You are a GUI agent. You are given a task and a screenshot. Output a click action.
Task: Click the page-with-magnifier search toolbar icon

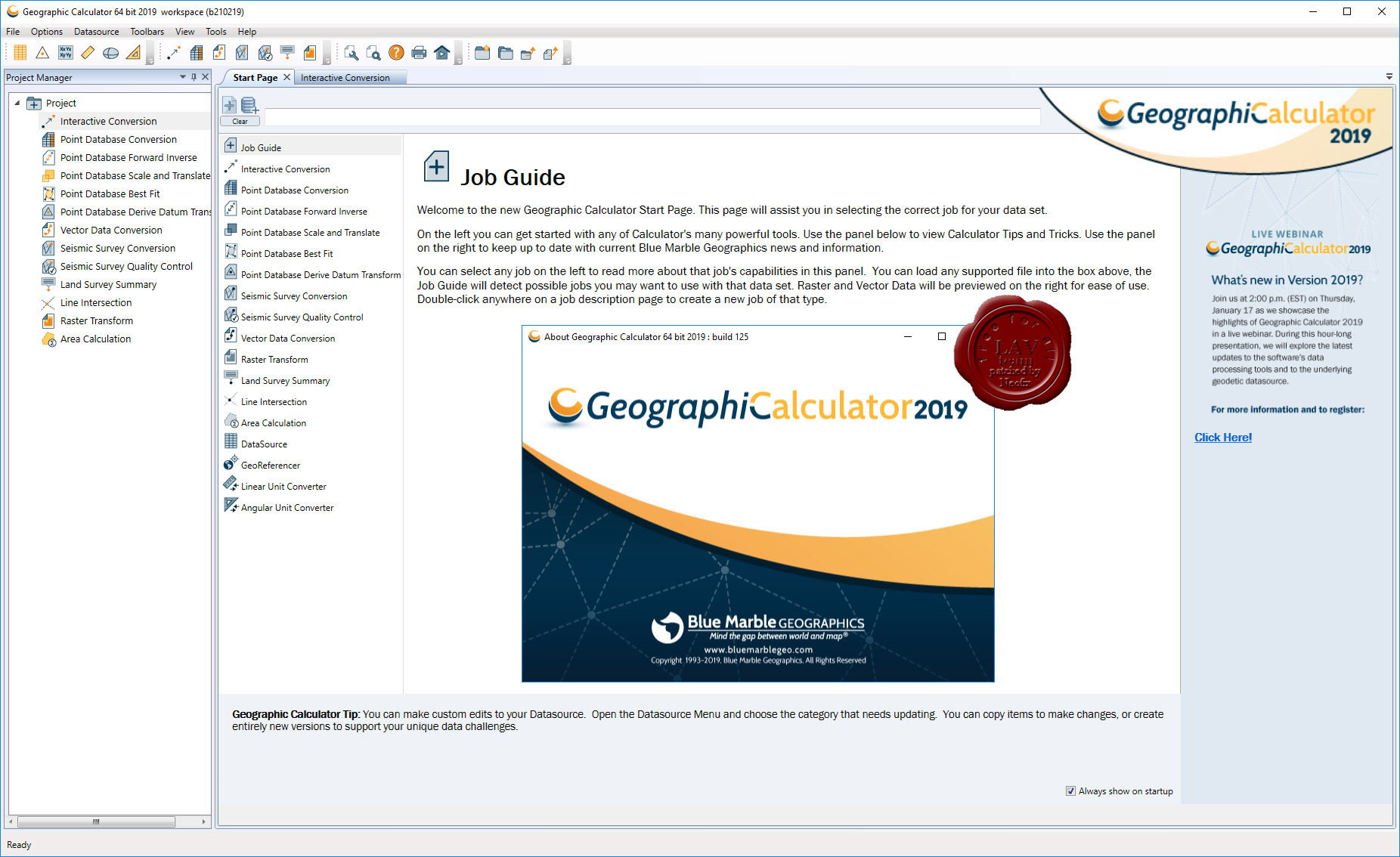pyautogui.click(x=373, y=52)
